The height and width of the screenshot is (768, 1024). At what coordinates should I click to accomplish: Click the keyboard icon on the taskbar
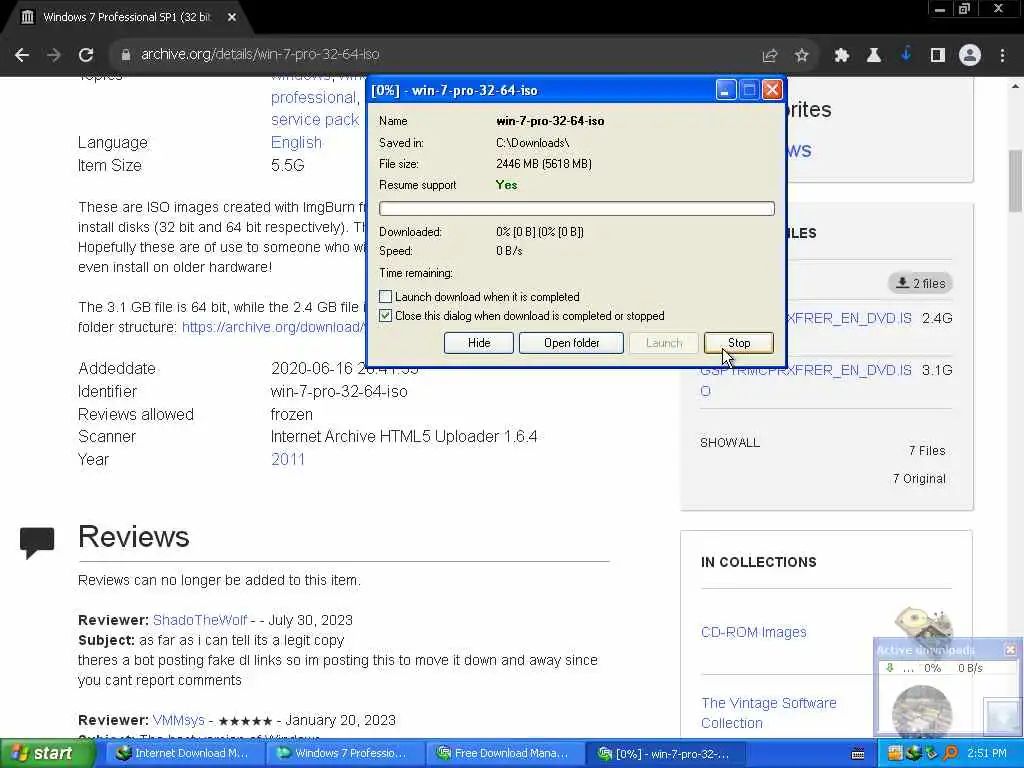[858, 754]
